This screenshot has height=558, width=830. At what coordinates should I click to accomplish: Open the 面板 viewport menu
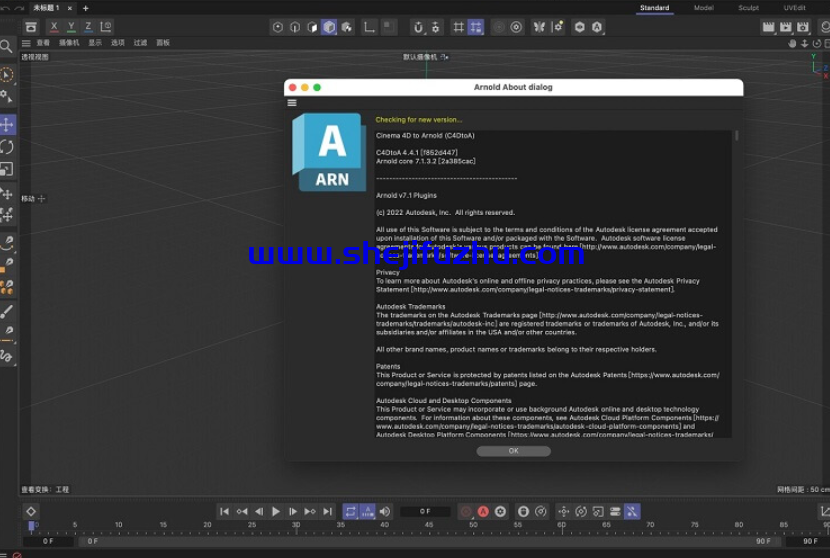(163, 43)
